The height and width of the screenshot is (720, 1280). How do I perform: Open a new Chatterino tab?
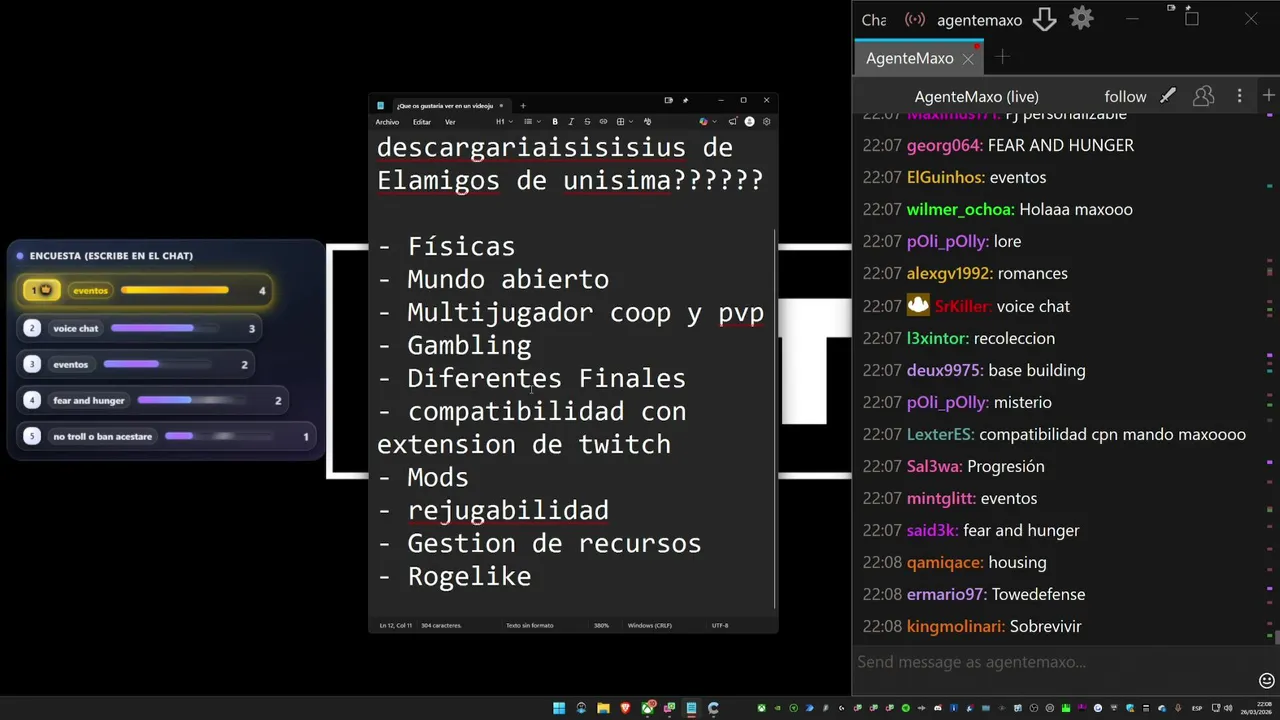tap(1003, 57)
